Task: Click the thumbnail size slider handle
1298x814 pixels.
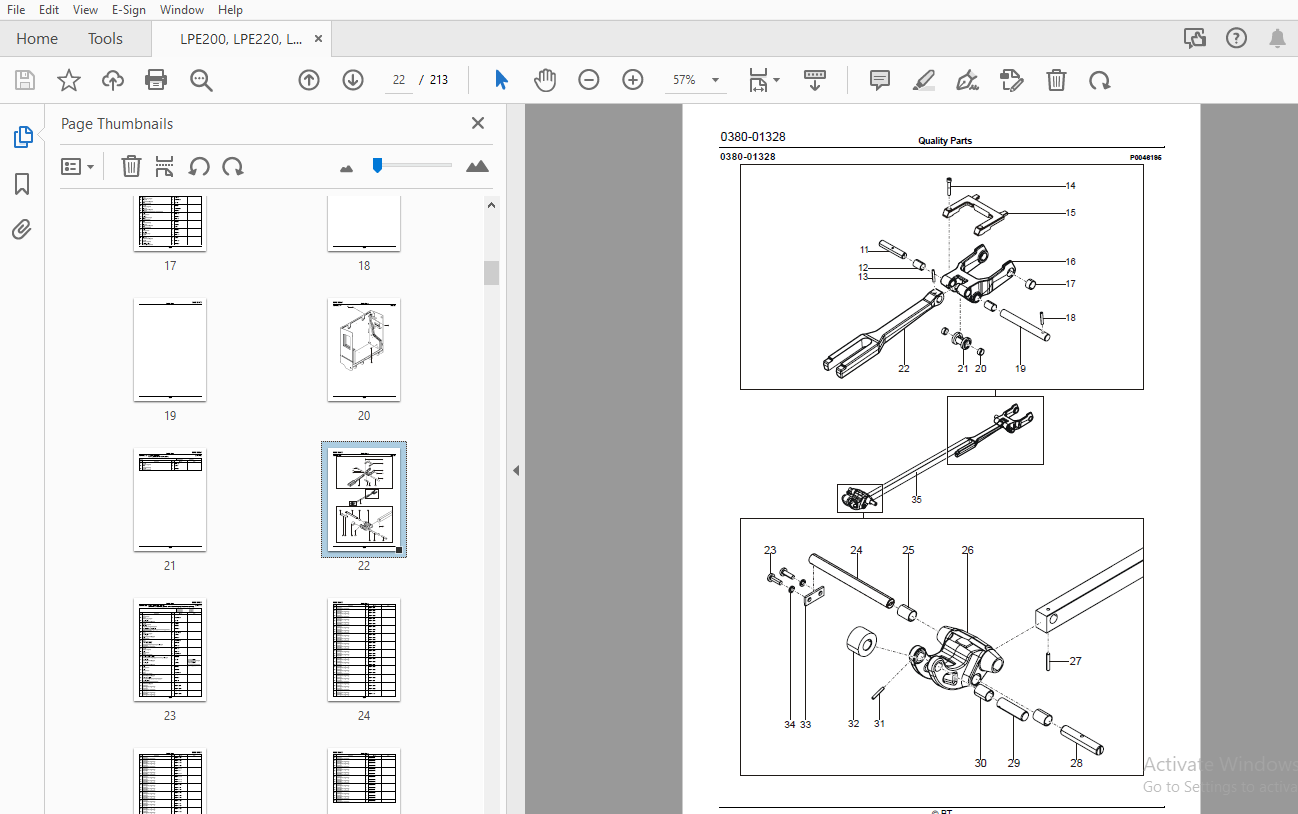Action: coord(377,165)
